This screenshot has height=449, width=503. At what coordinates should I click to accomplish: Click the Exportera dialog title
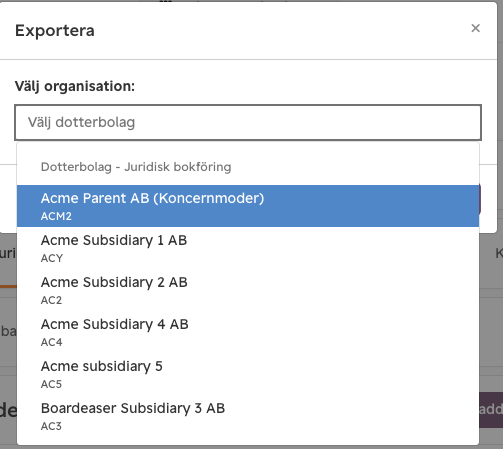click(55, 31)
